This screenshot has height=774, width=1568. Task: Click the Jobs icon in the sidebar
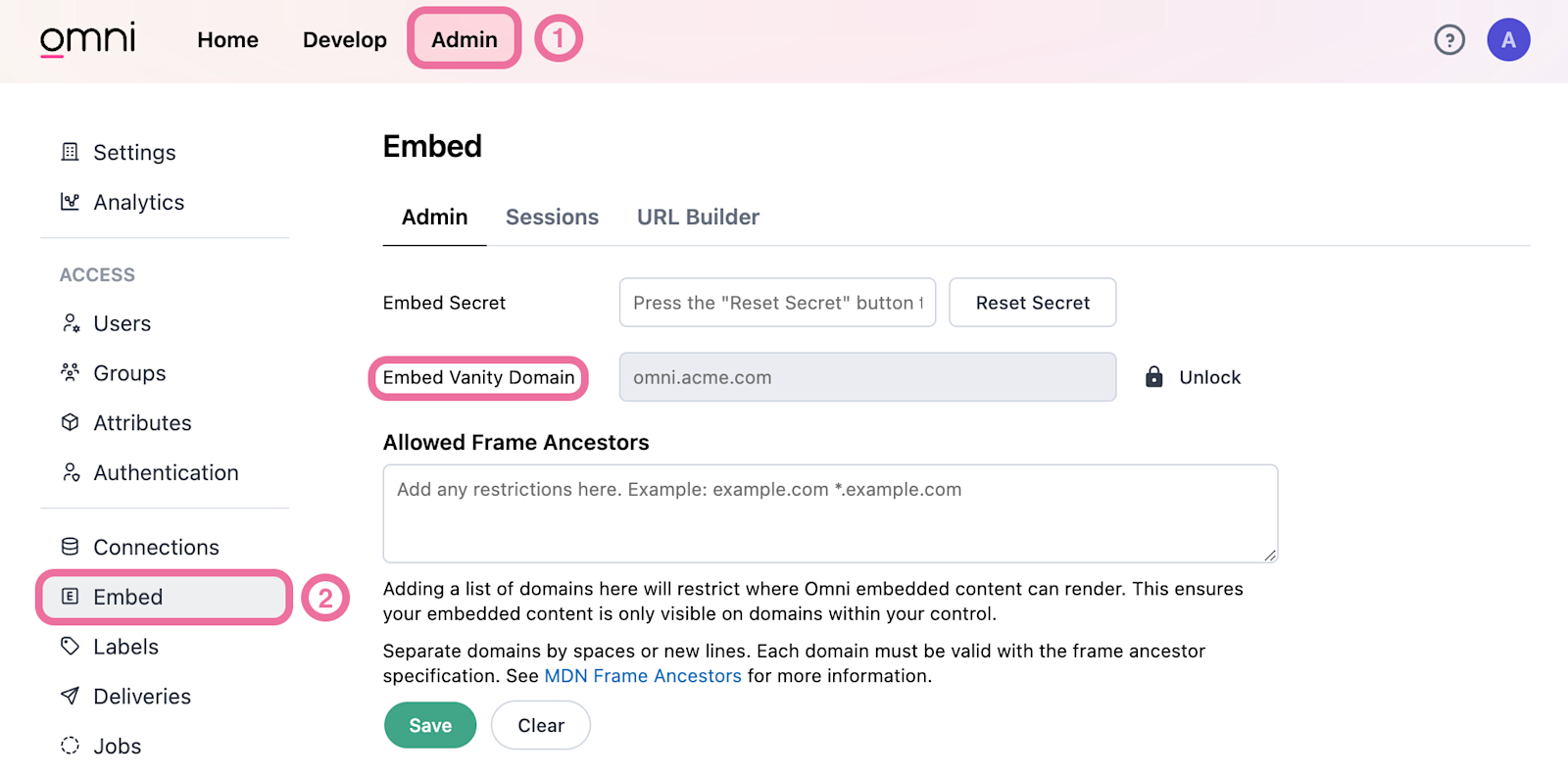click(x=69, y=746)
